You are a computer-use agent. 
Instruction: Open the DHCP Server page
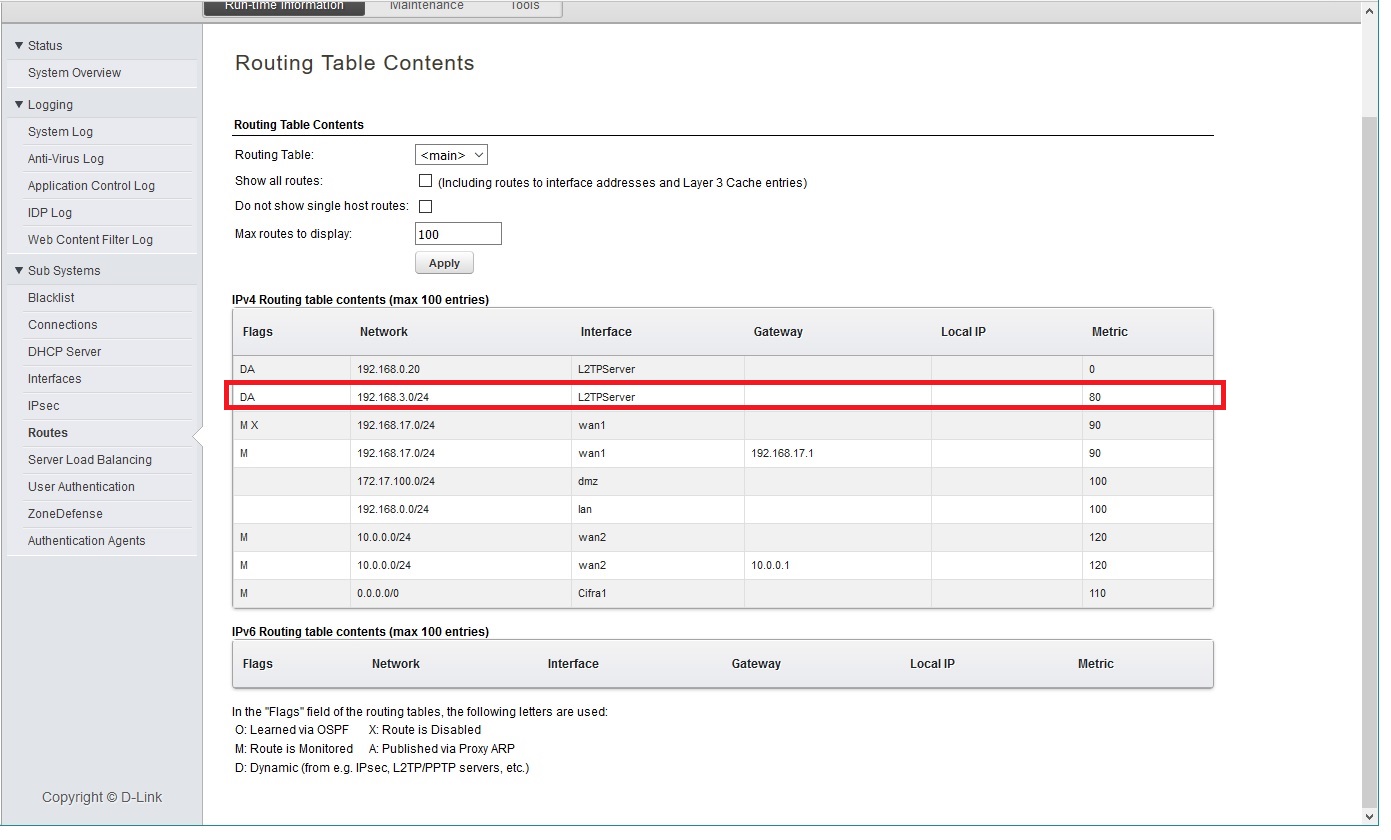64,352
